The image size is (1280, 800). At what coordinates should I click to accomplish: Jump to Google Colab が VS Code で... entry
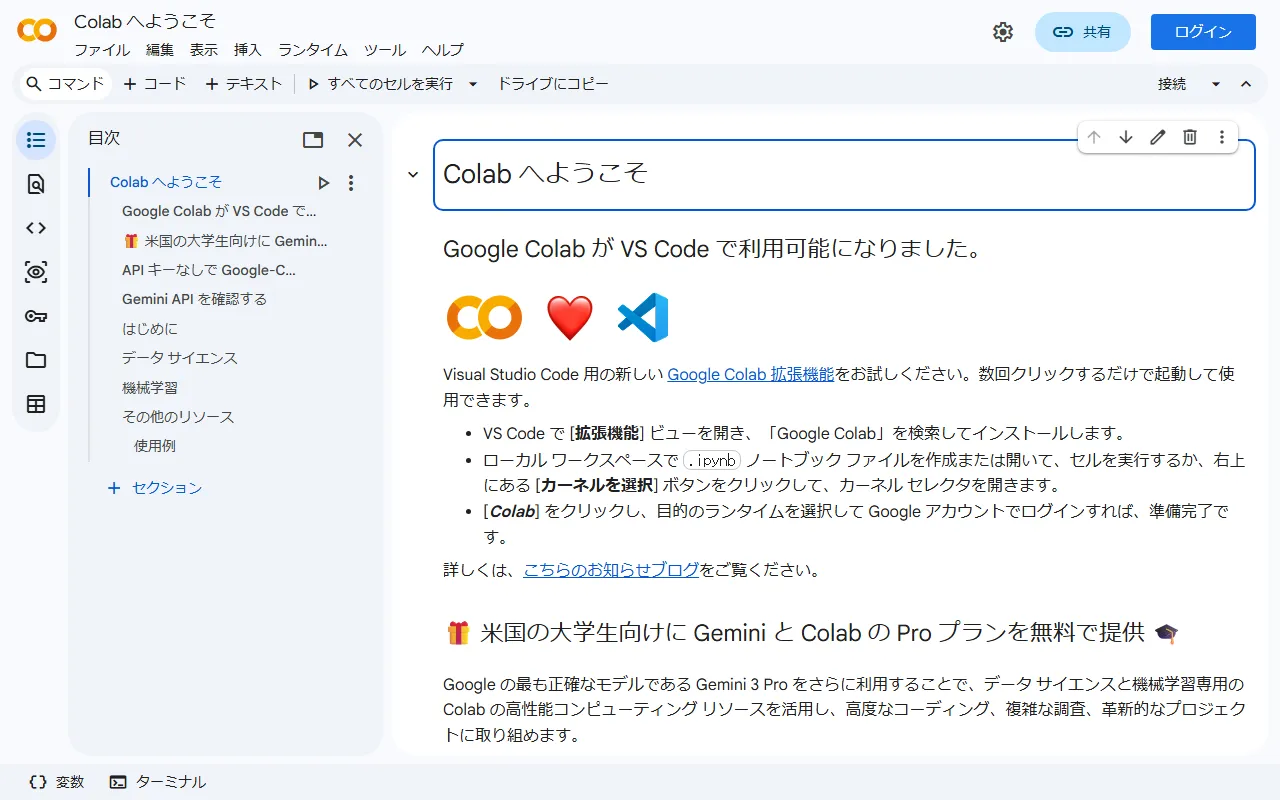tap(219, 211)
